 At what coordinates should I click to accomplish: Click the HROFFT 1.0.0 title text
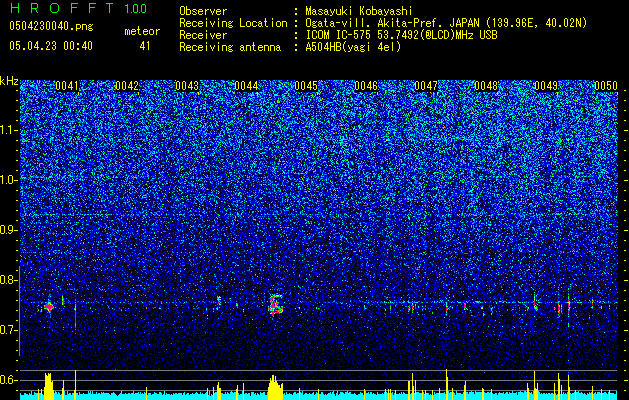[x=78, y=8]
